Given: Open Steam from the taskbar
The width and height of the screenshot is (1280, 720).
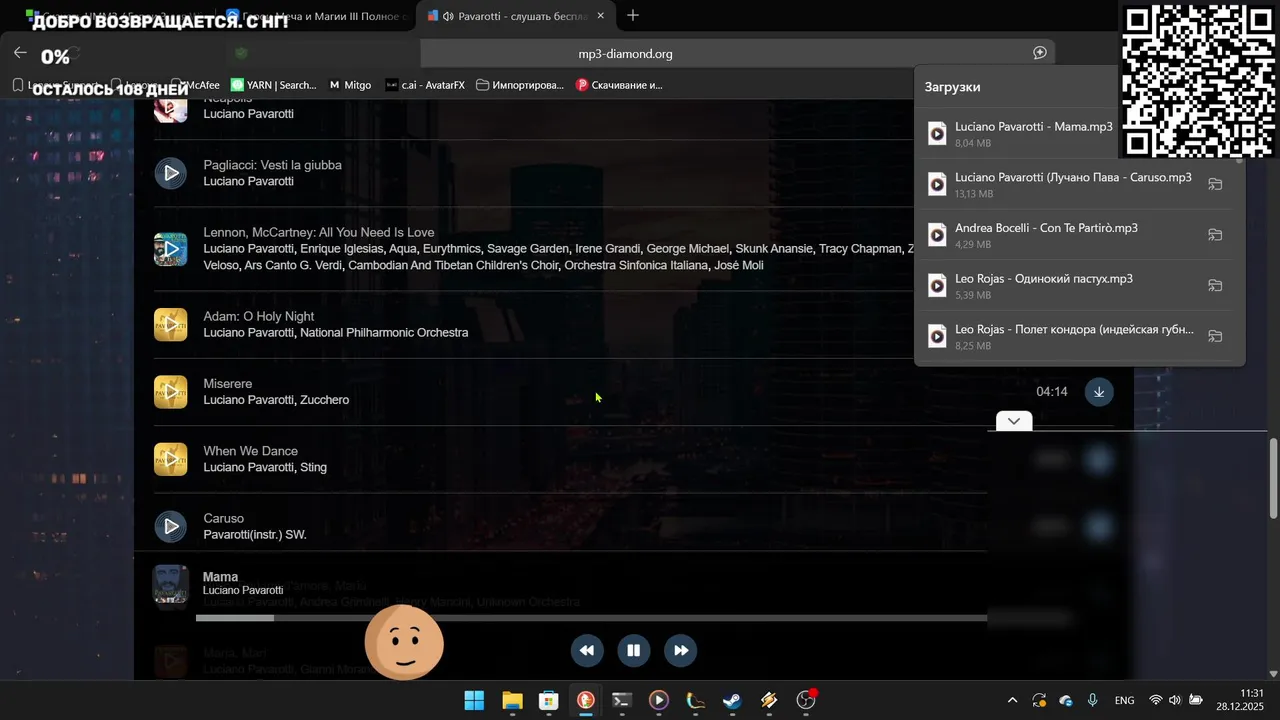Looking at the screenshot, I should pyautogui.click(x=732, y=700).
